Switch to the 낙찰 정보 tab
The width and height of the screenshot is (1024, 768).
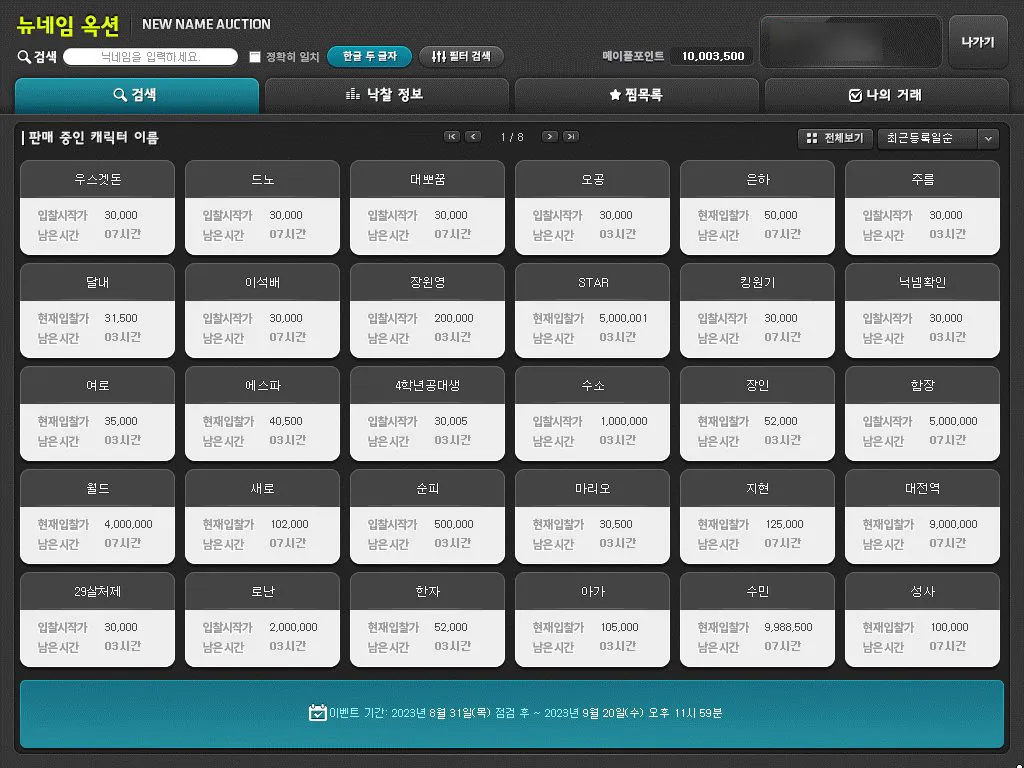(385, 95)
